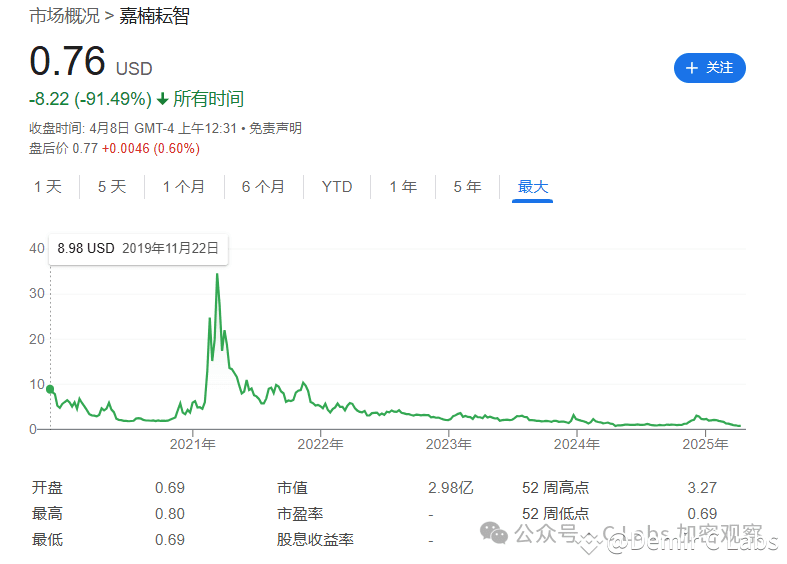Click the 股息收益率 label
Image resolution: width=787 pixels, height=564 pixels.
pyautogui.click(x=315, y=540)
